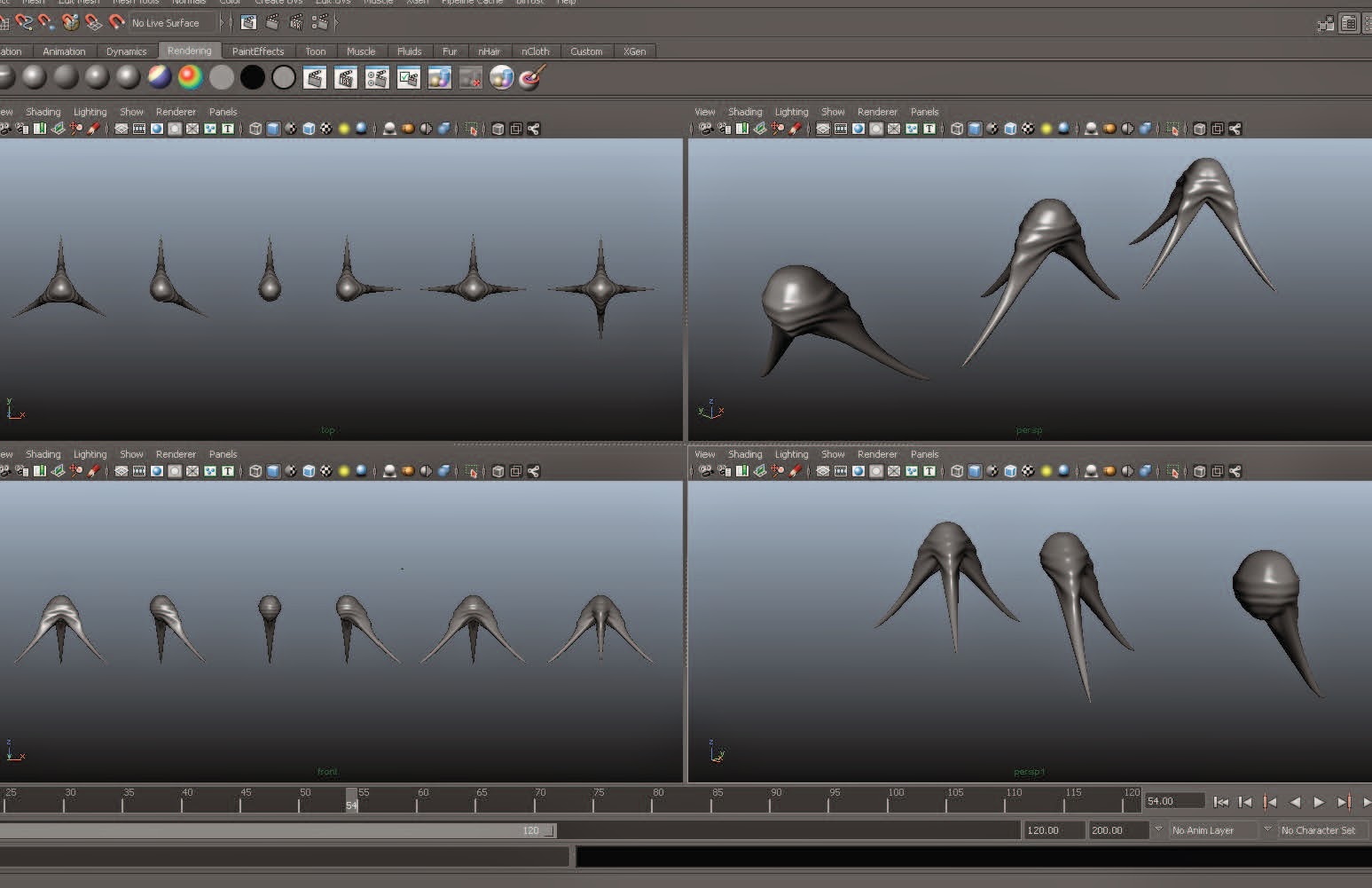Open Show menu in the front panel
Viewport: 1372px width, 888px height.
[131, 454]
